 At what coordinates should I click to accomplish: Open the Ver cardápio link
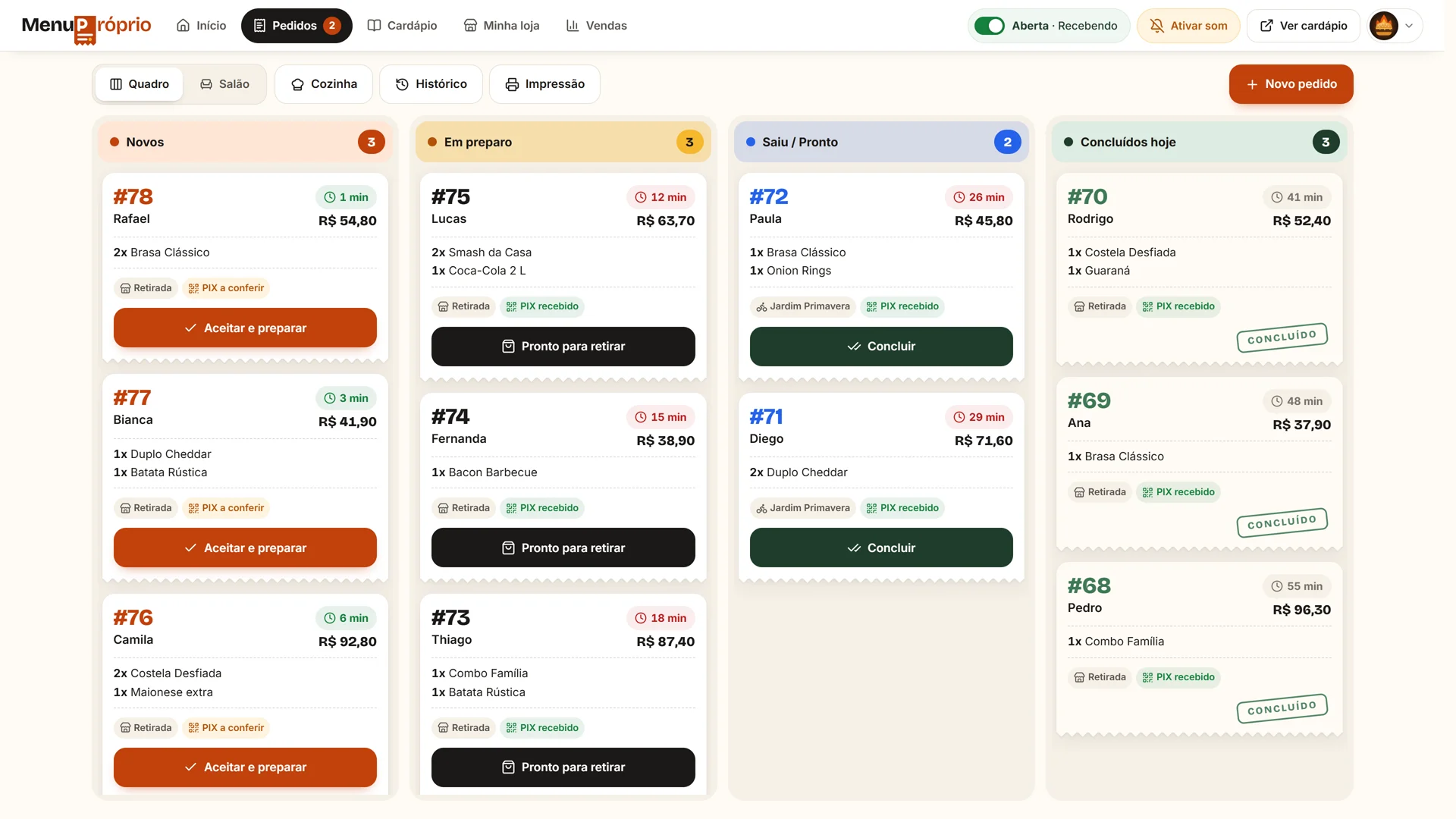pyautogui.click(x=1304, y=26)
